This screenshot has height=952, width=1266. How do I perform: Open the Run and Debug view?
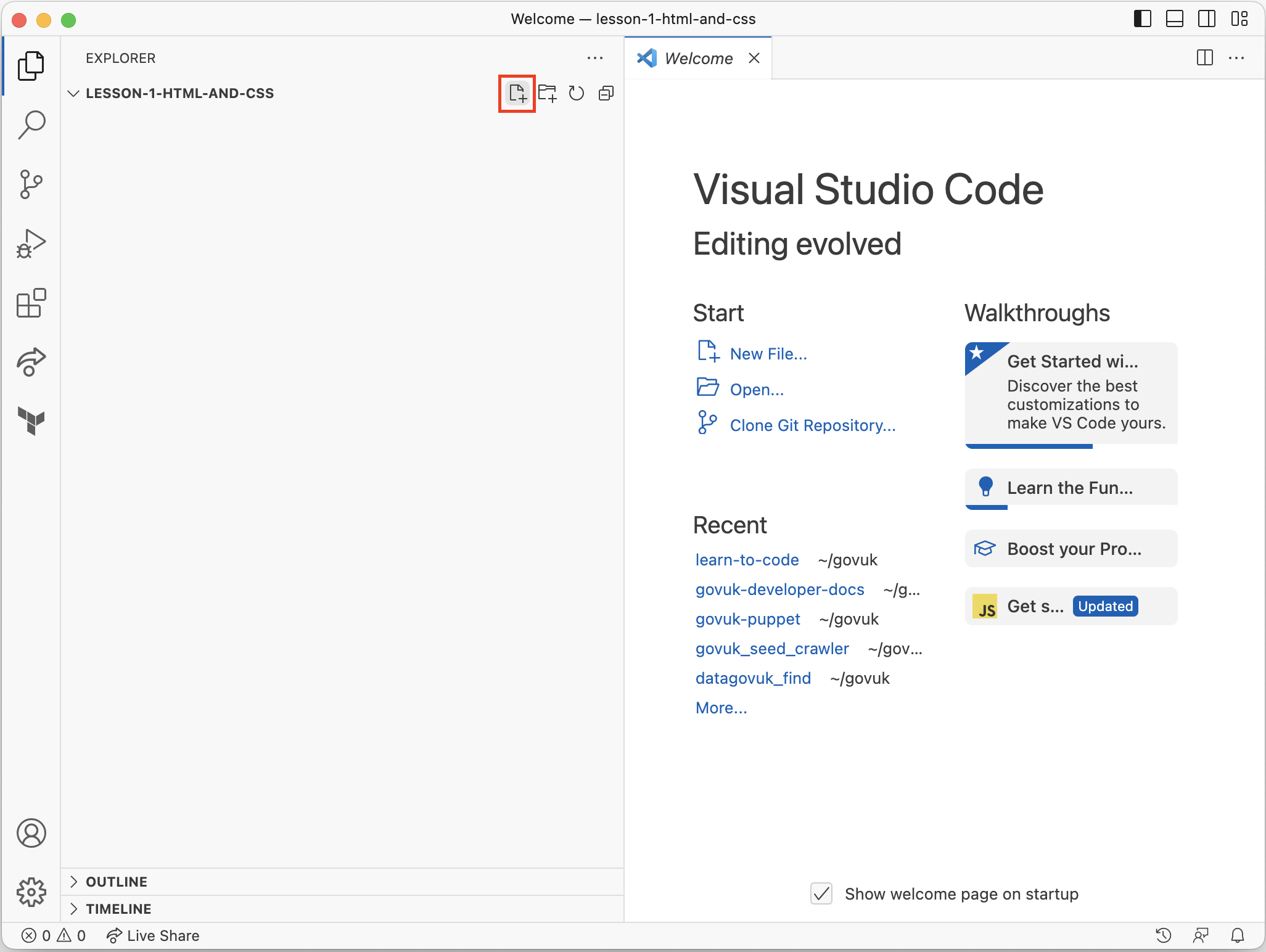pyautogui.click(x=31, y=244)
